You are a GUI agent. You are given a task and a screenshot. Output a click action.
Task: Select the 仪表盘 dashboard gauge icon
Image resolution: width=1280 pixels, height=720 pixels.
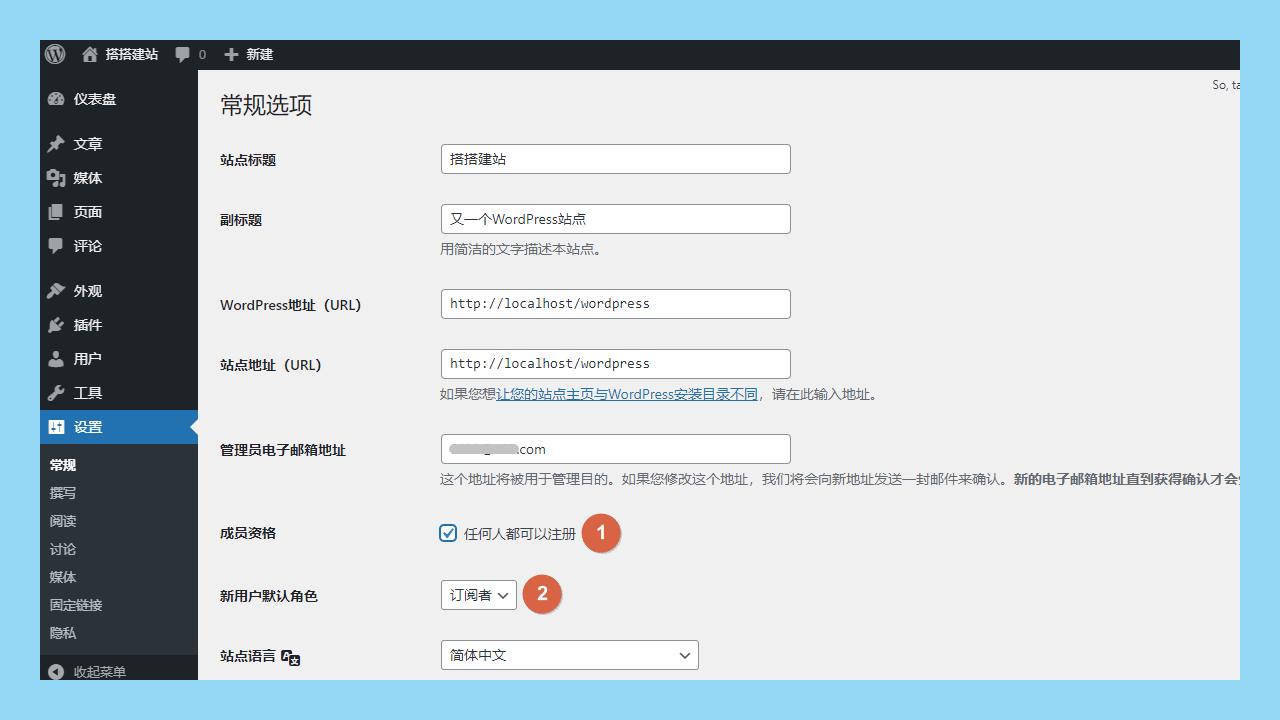coord(55,99)
